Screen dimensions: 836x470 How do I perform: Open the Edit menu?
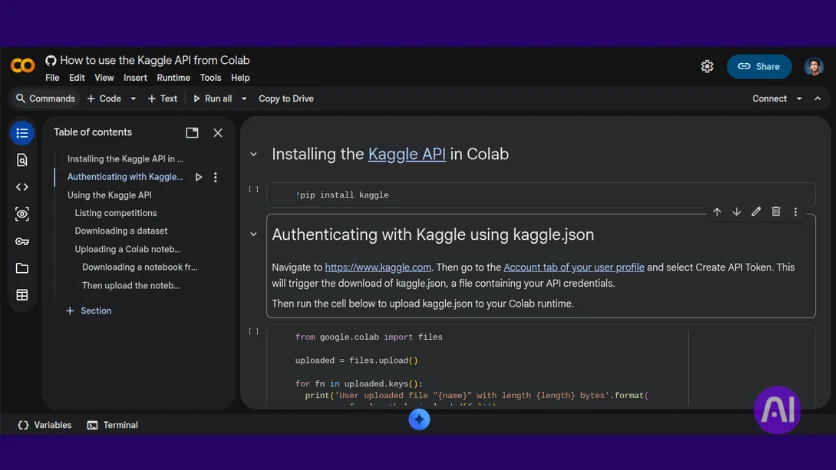click(77, 78)
